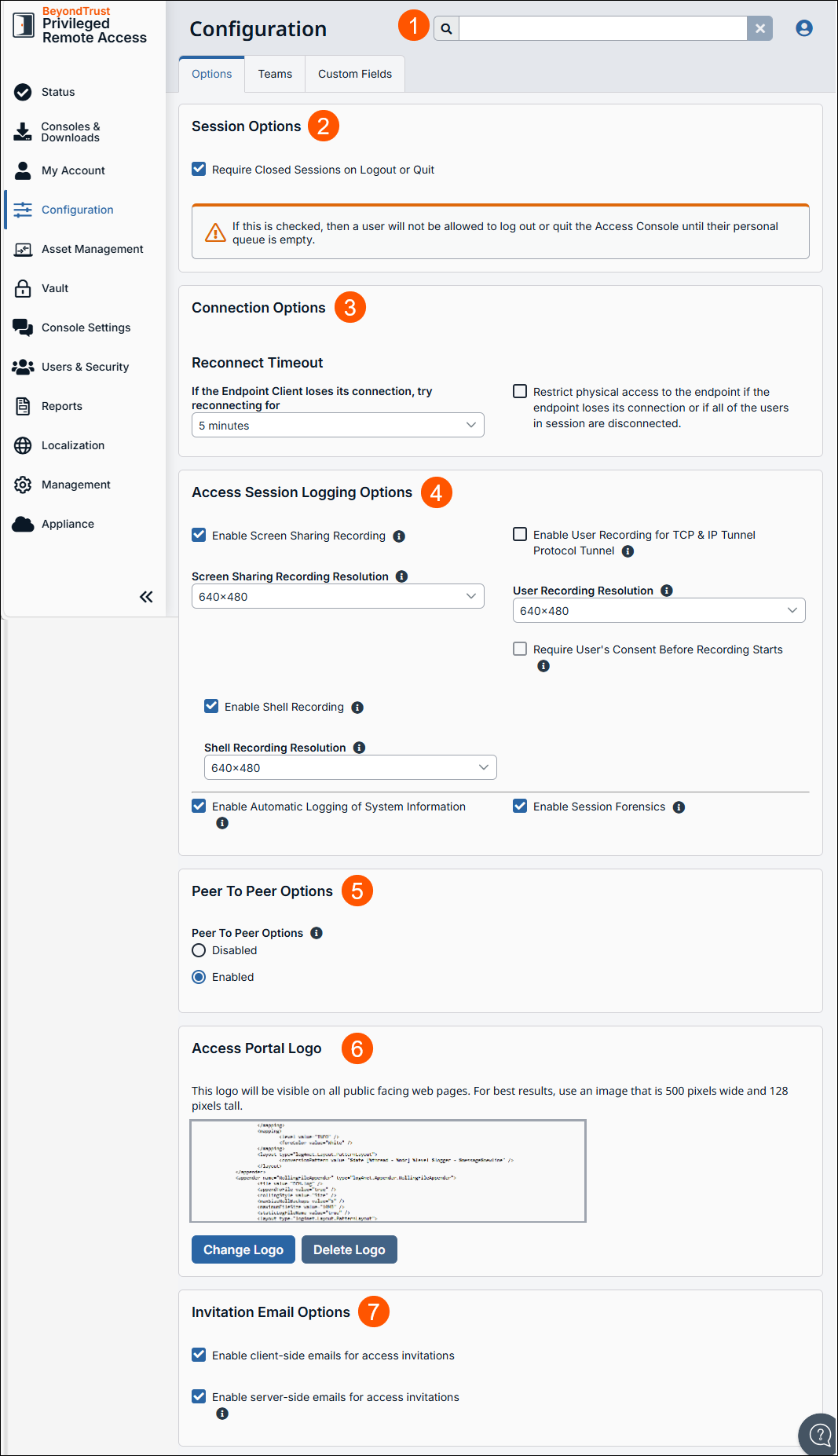Open the Vault section
Viewport: 838px width, 1456px height.
pyautogui.click(x=54, y=288)
